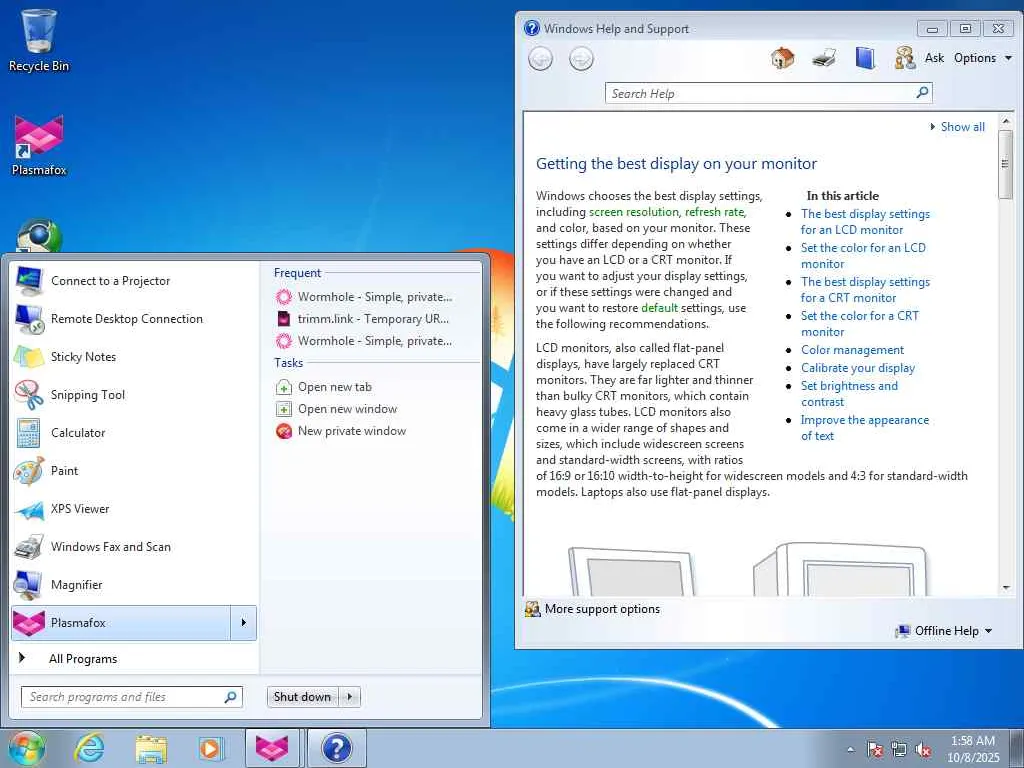Open Calculator from Start menu
The image size is (1024, 768).
(x=134, y=432)
